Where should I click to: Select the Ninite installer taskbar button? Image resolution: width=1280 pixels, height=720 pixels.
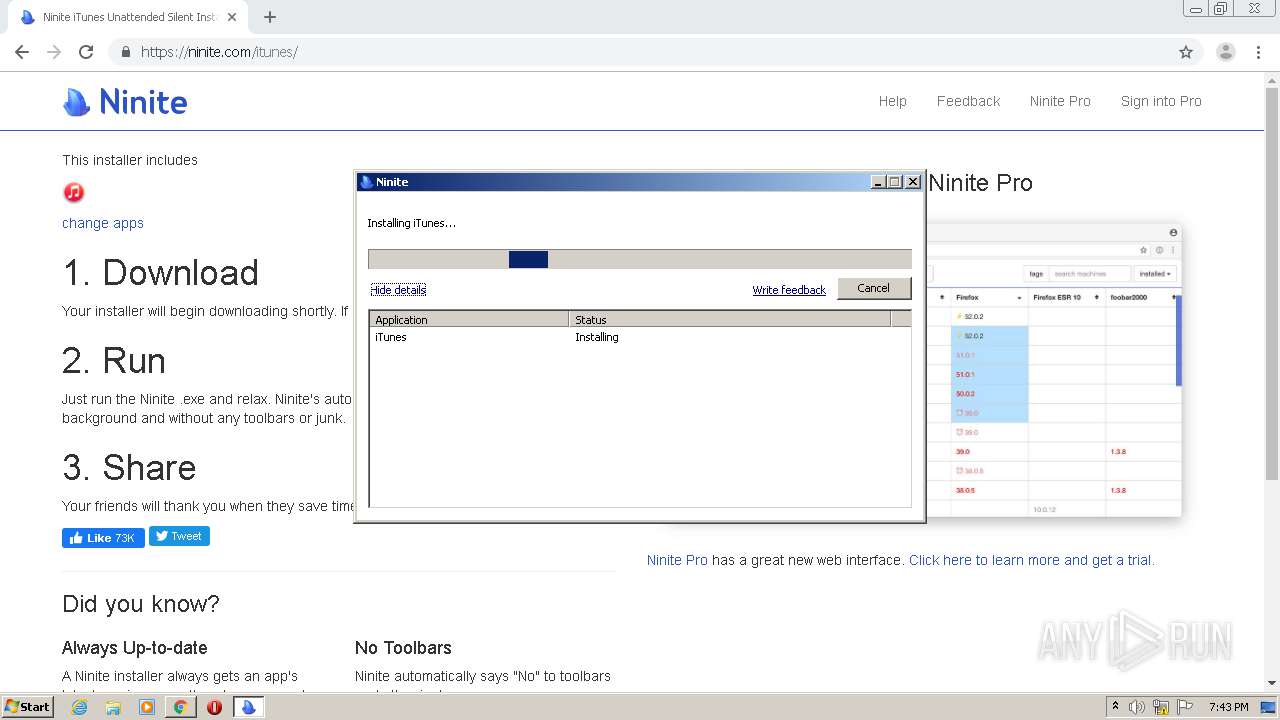(248, 707)
